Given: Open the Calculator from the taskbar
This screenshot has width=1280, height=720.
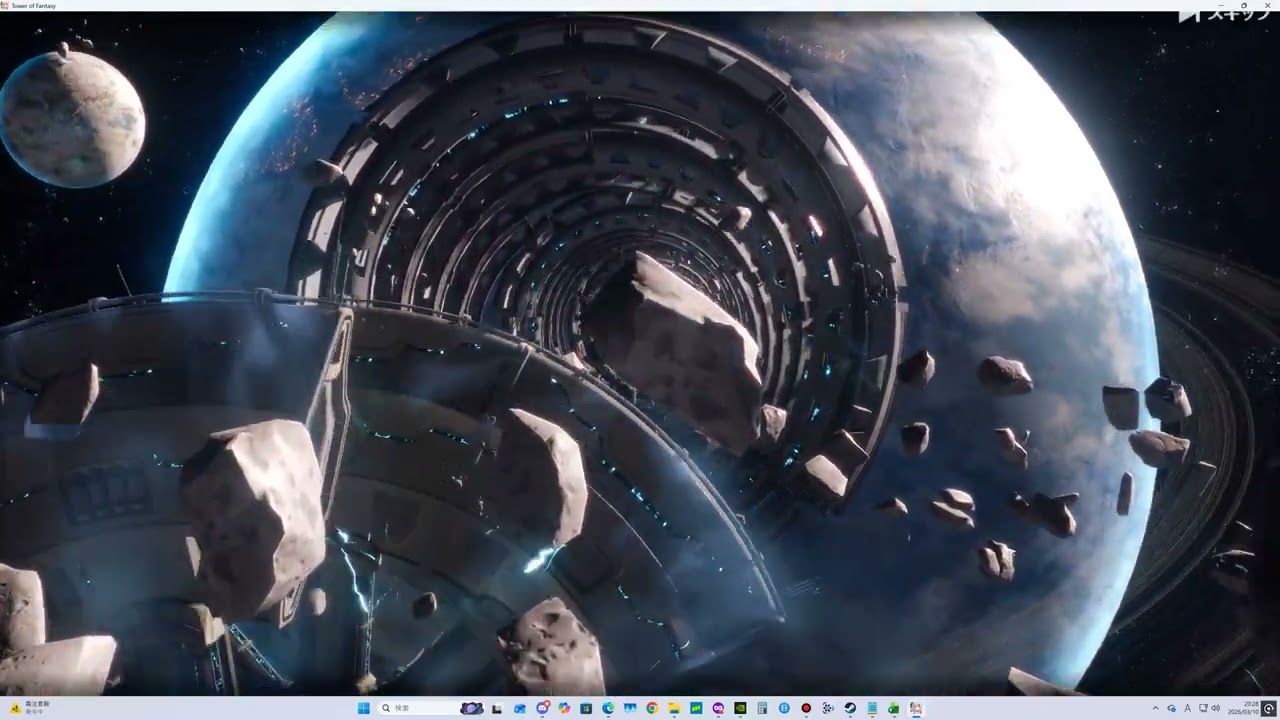Looking at the screenshot, I should coord(762,708).
